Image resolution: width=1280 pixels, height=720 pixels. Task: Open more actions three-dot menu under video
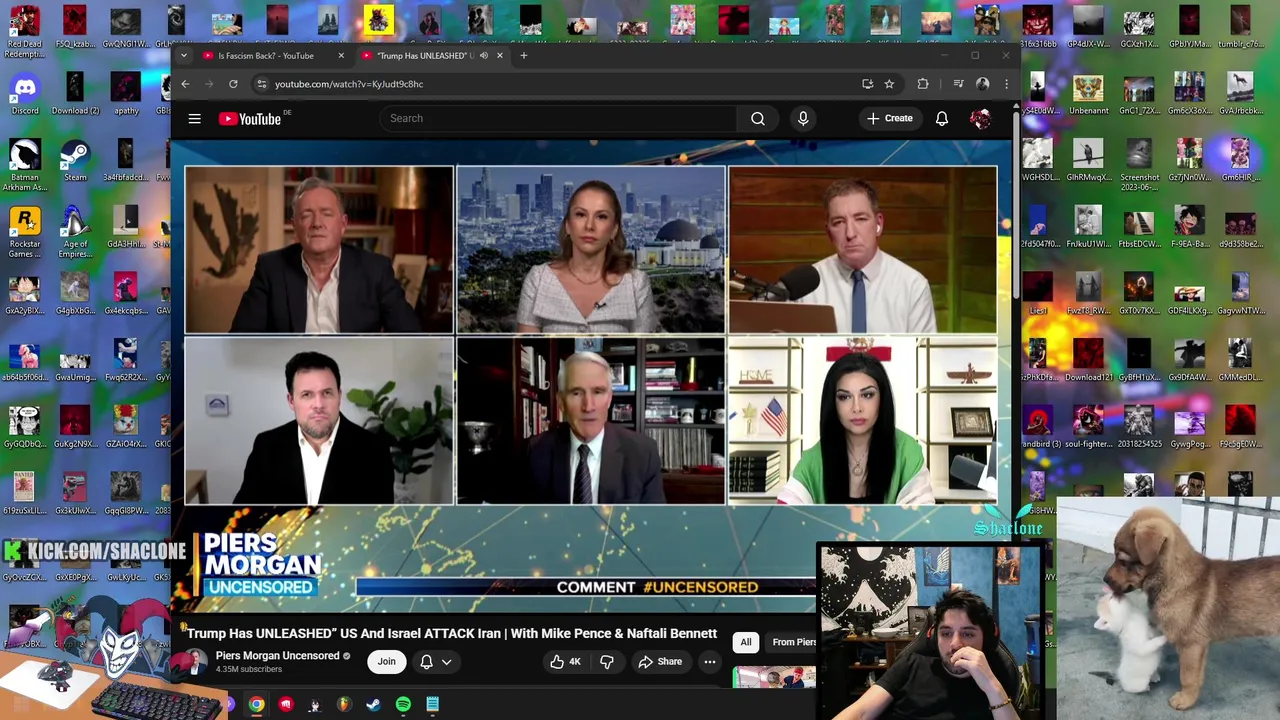coord(710,662)
